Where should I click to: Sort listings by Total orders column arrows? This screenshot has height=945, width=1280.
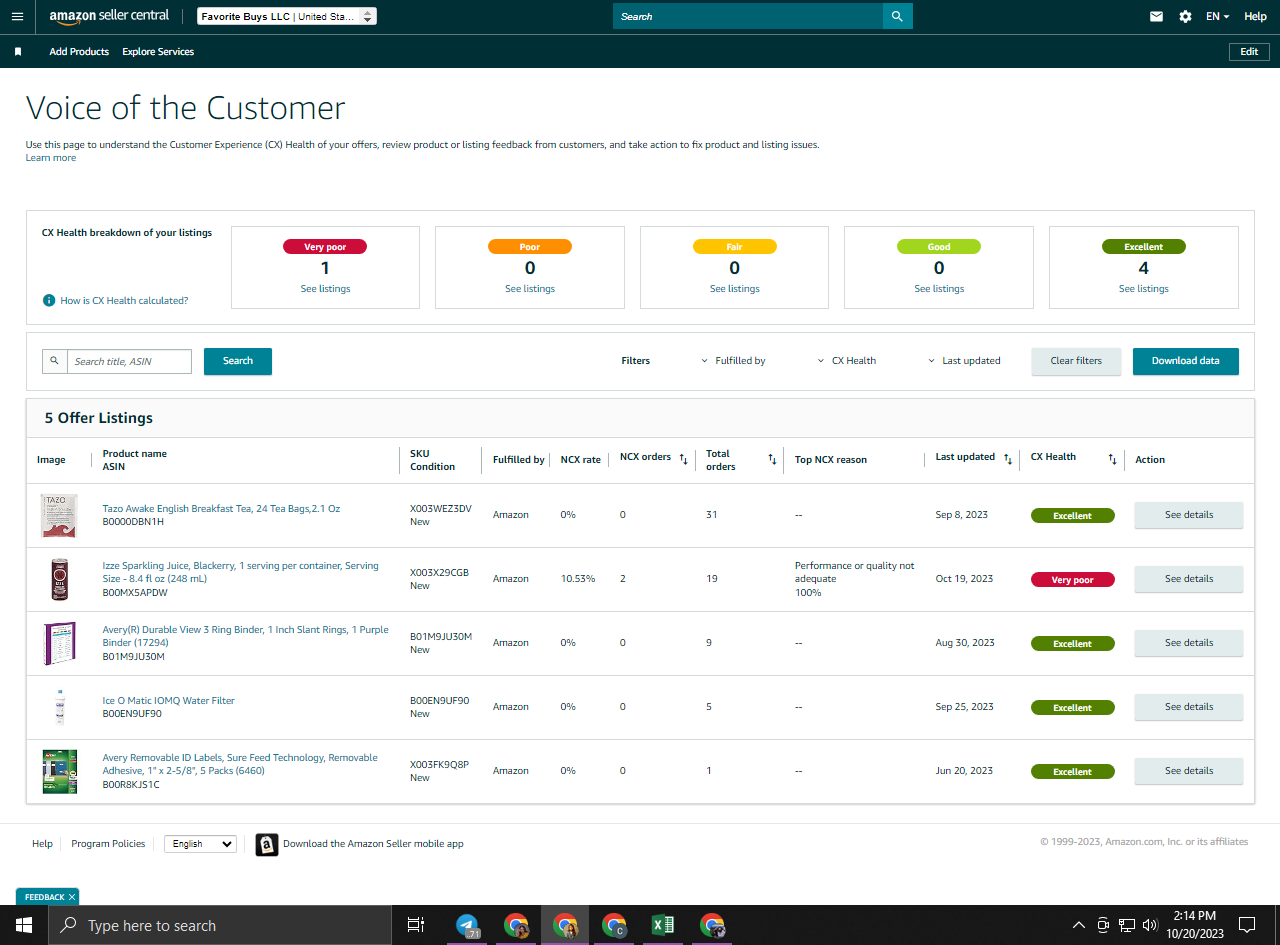point(772,459)
